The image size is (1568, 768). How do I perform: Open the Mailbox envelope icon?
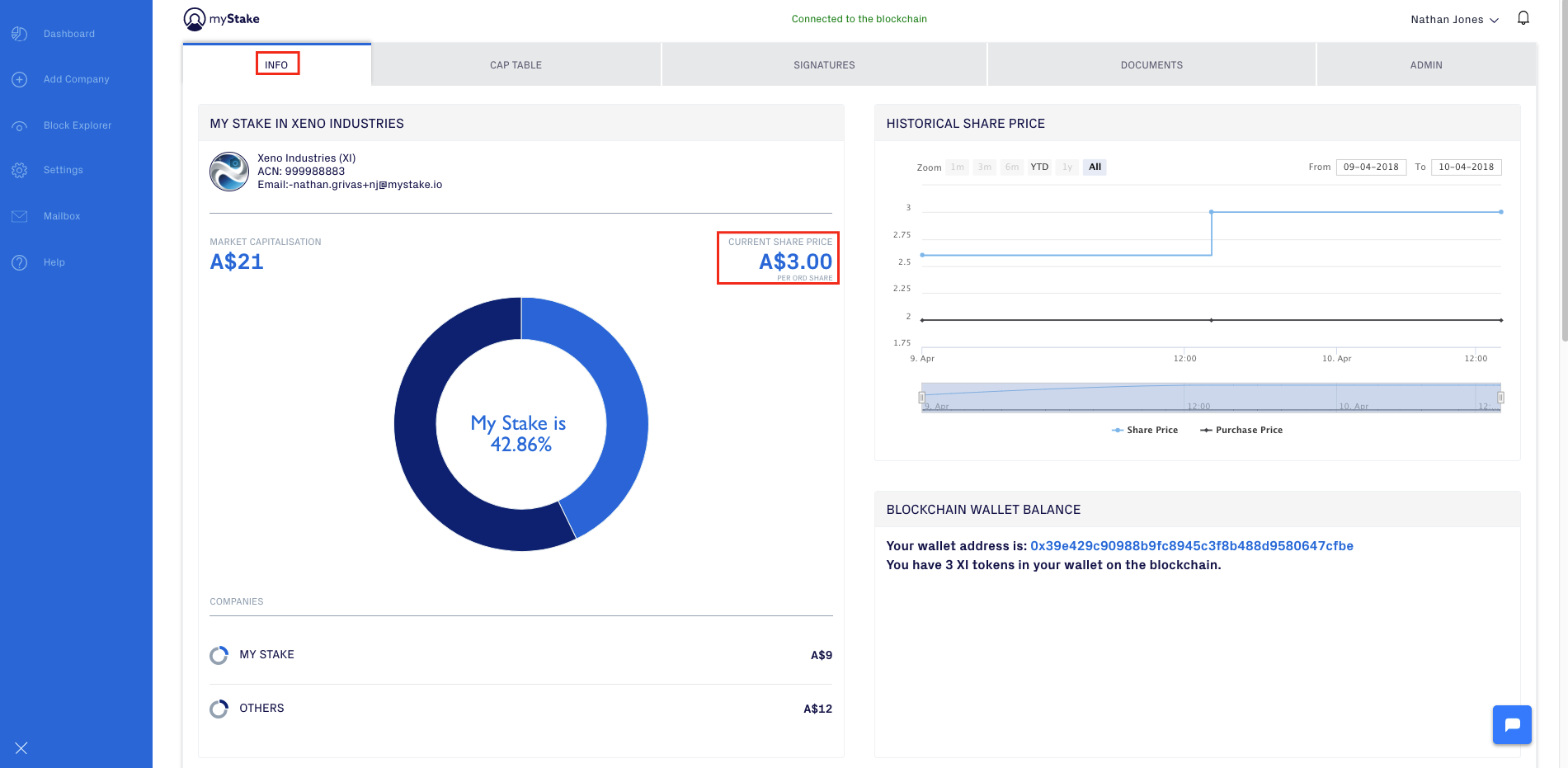coord(20,216)
